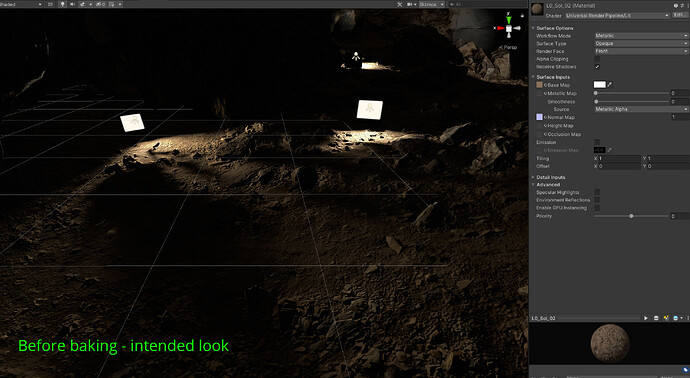Play the material preview animation
Image resolution: width=690 pixels, height=378 pixels.
[x=646, y=318]
